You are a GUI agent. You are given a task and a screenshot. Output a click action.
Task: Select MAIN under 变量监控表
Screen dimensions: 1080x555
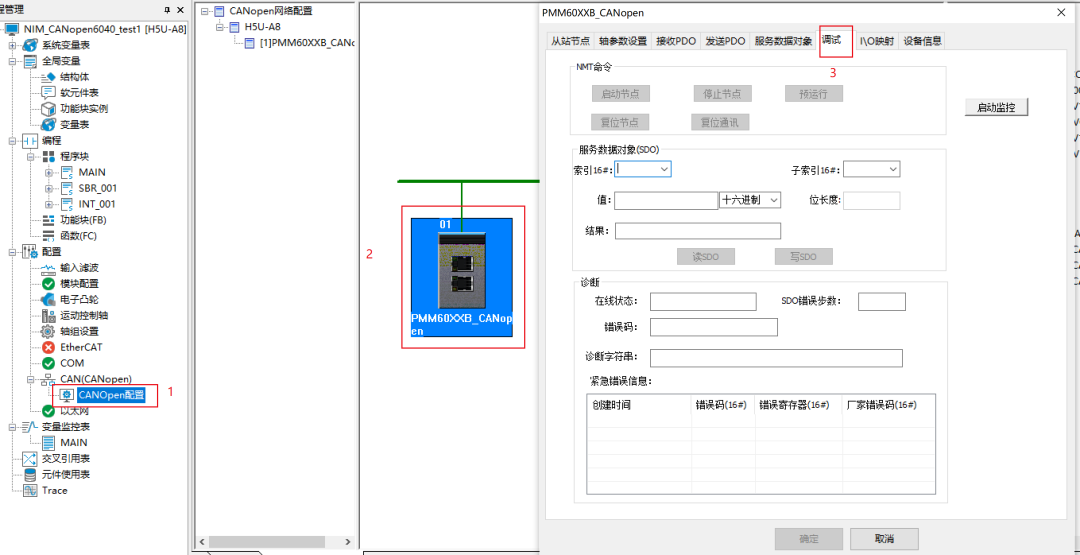[74, 443]
